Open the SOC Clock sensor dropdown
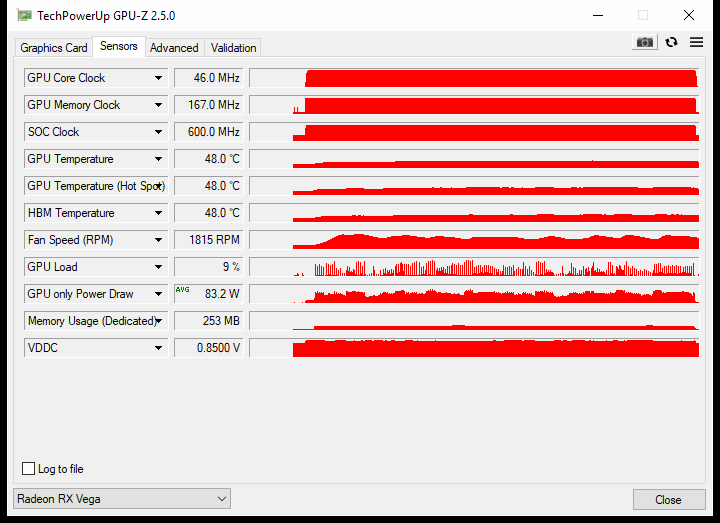The width and height of the screenshot is (720, 523). (x=96, y=132)
